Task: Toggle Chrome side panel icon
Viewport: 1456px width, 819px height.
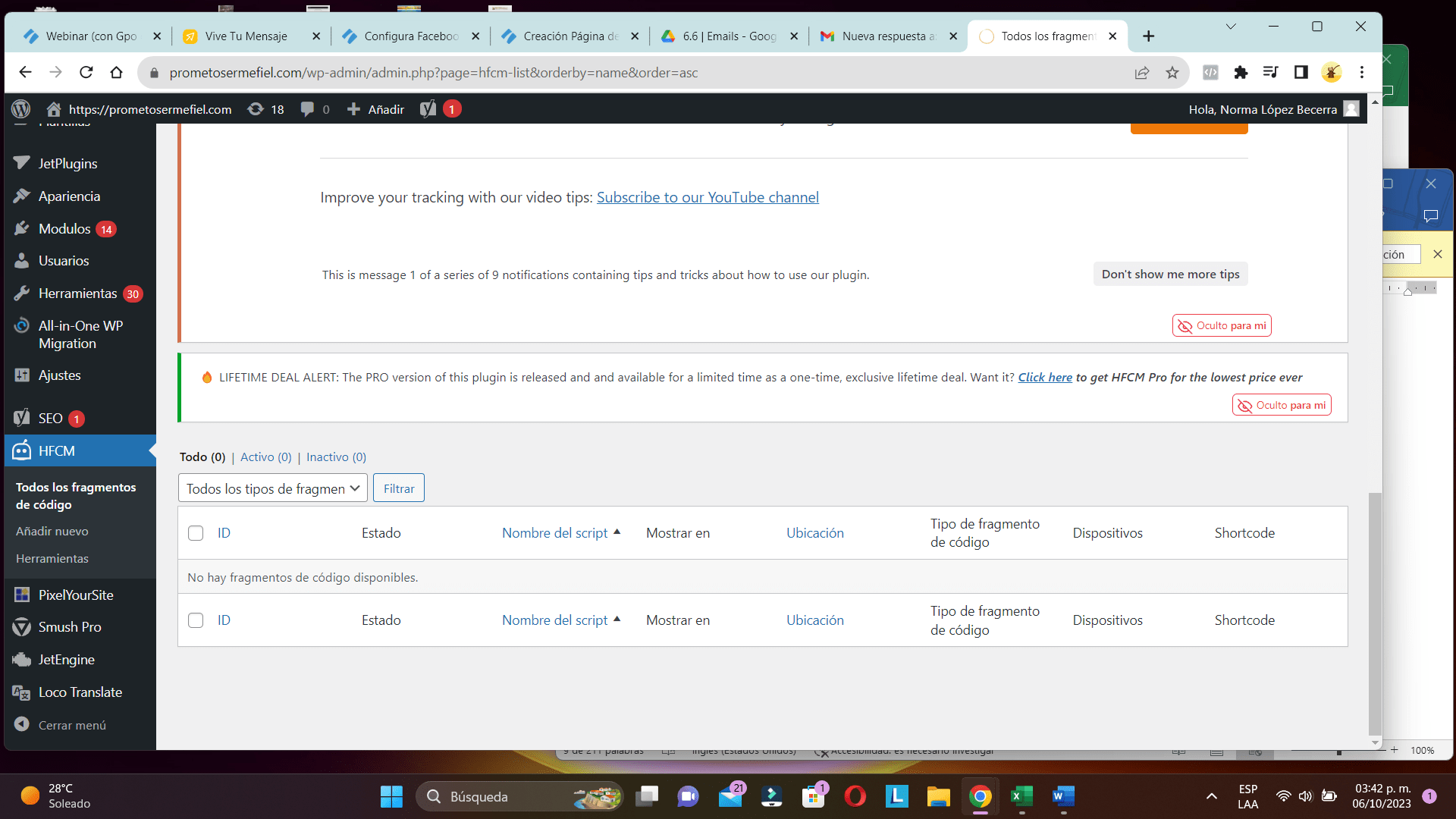Action: click(1301, 72)
